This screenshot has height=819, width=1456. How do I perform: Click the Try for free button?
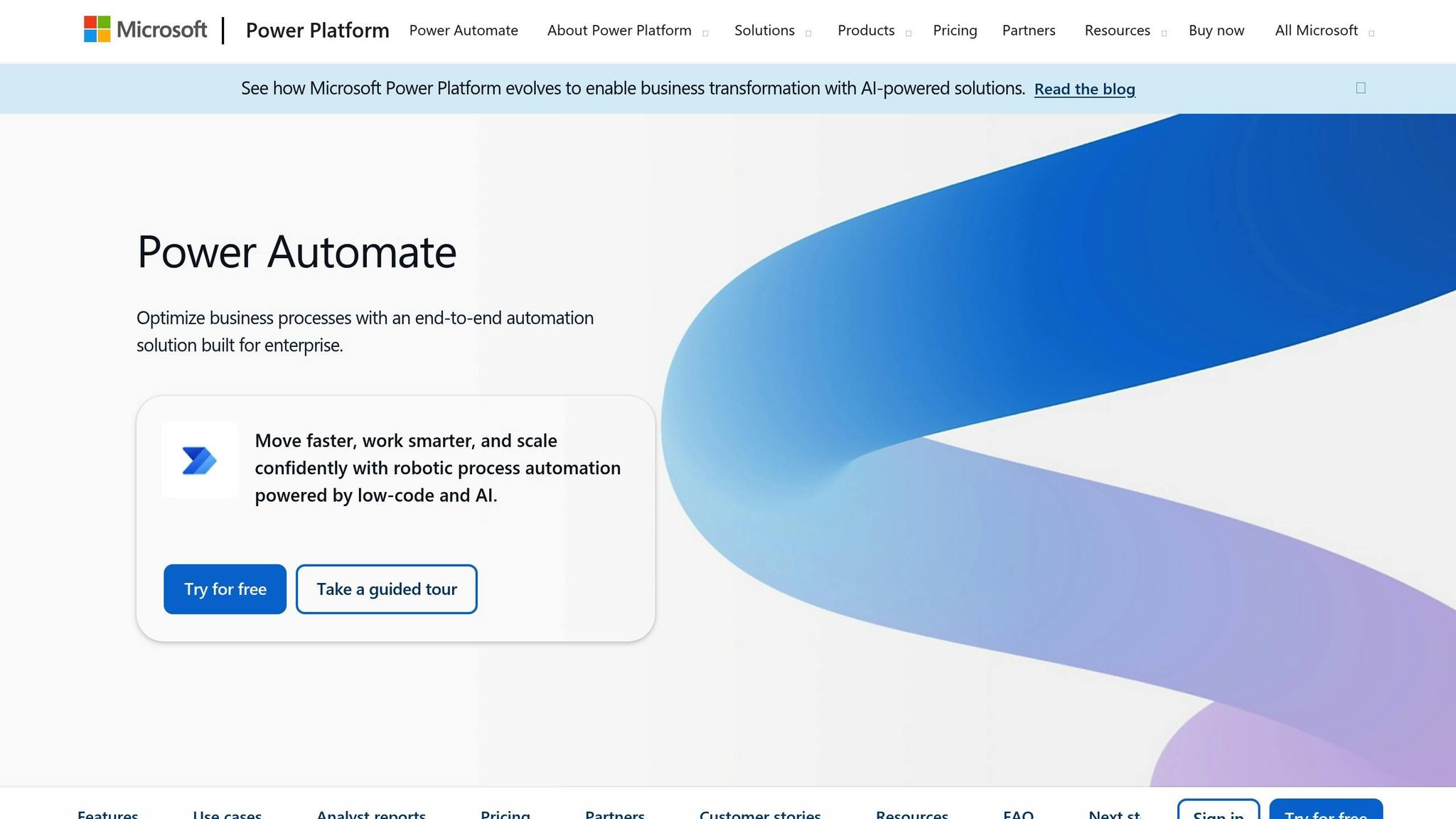pyautogui.click(x=225, y=589)
